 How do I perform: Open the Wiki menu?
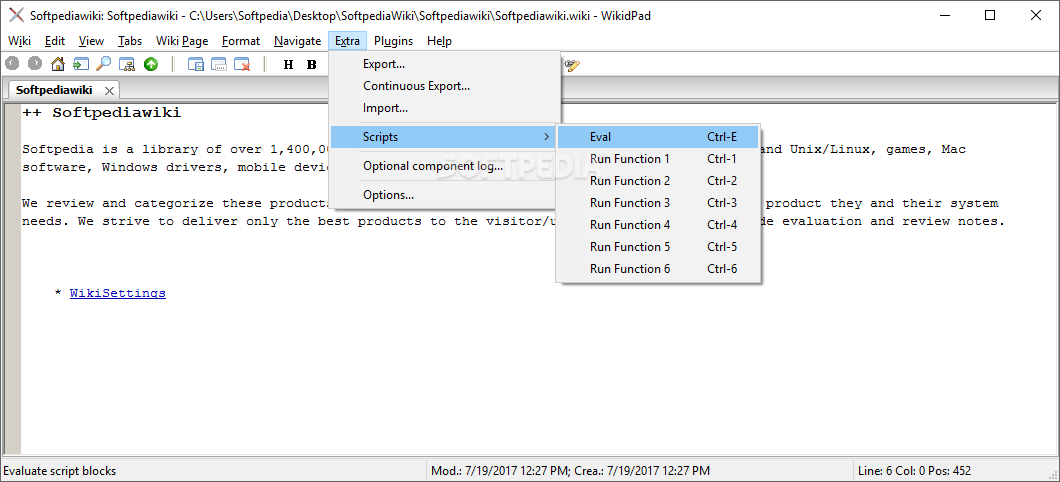pyautogui.click(x=19, y=41)
